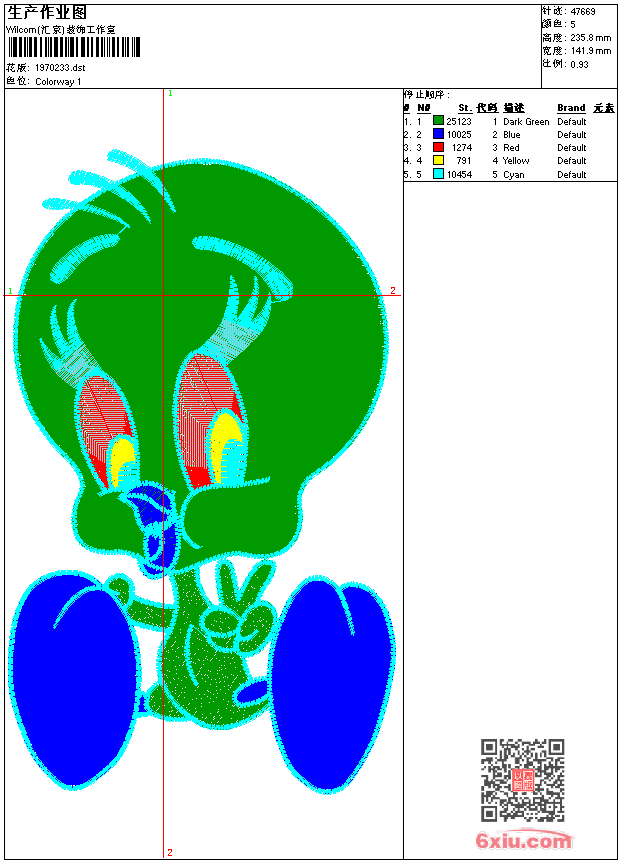This screenshot has height=860, width=620.
Task: Click the barcode under the Wilcom heading
Action: [x=74, y=47]
